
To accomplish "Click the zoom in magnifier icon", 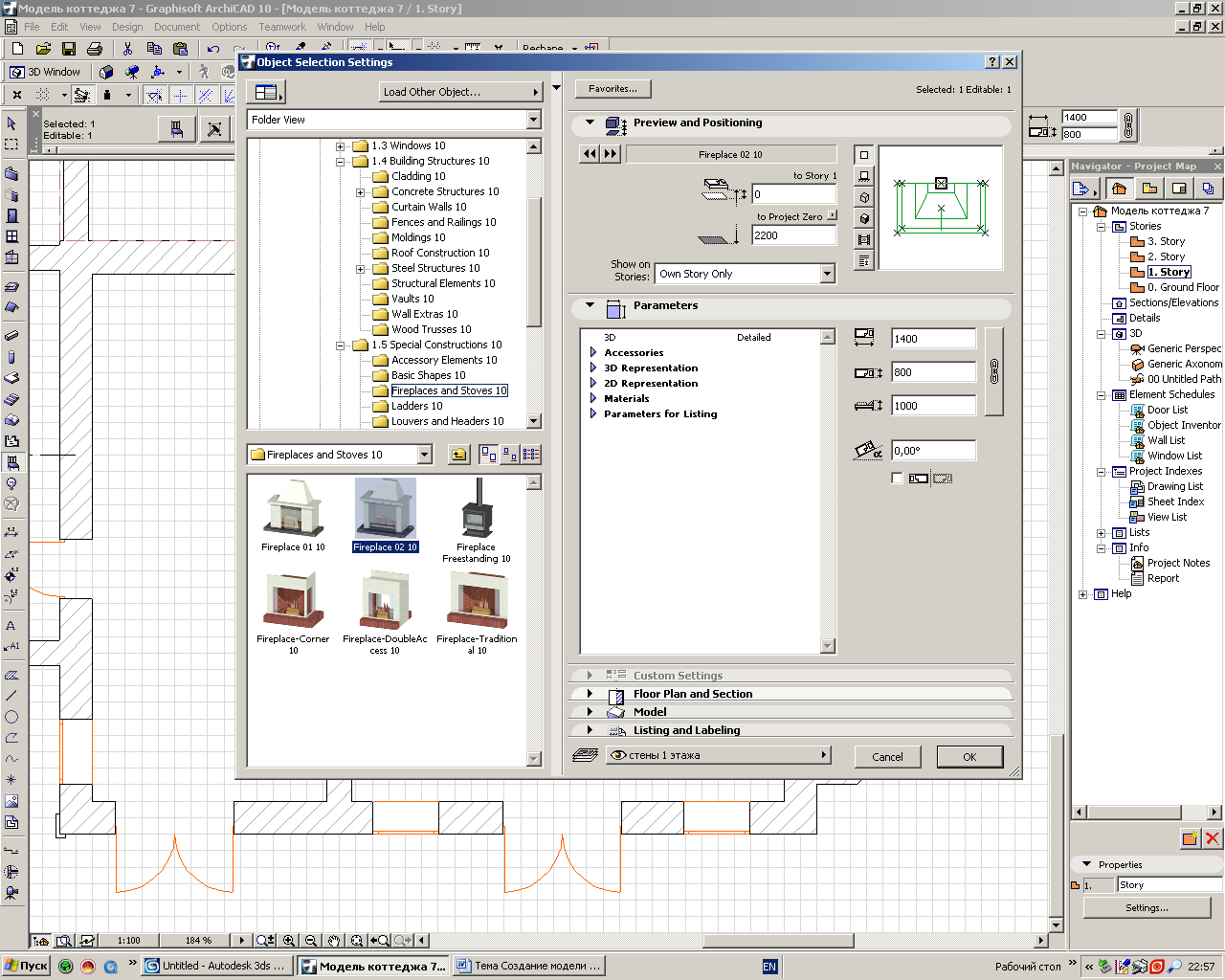I will (288, 941).
